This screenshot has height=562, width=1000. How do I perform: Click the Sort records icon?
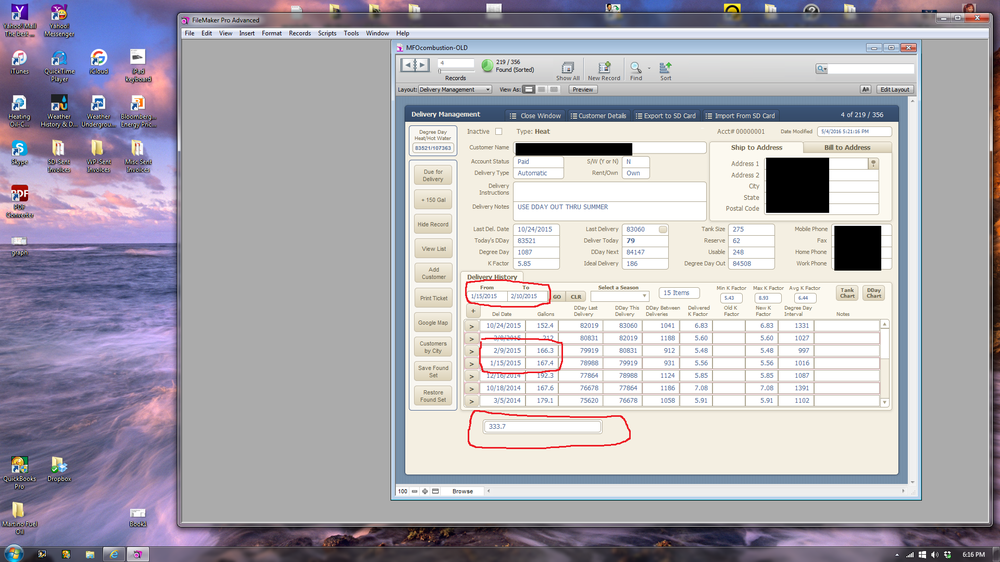pos(665,68)
